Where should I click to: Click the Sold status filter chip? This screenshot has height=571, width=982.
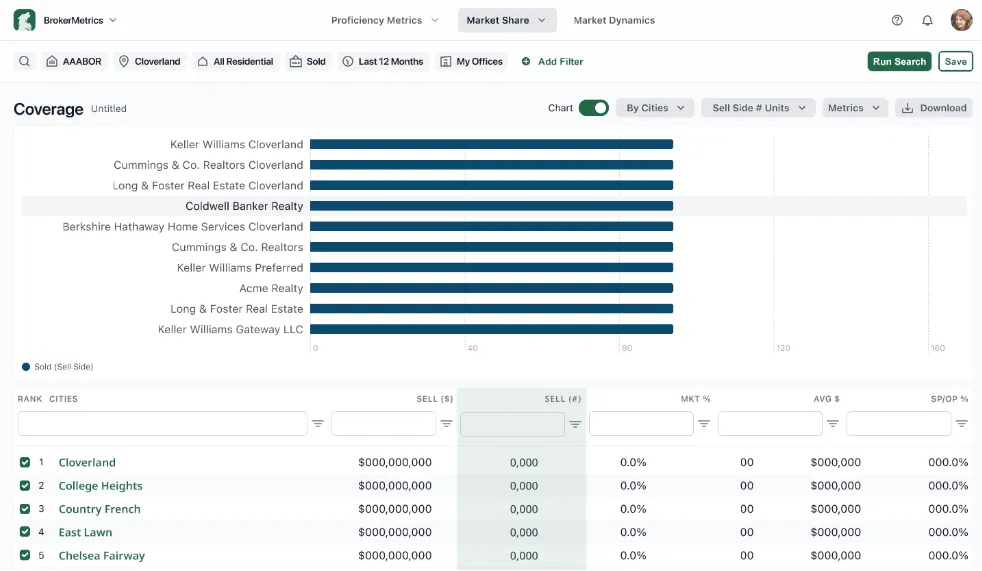[x=308, y=61]
